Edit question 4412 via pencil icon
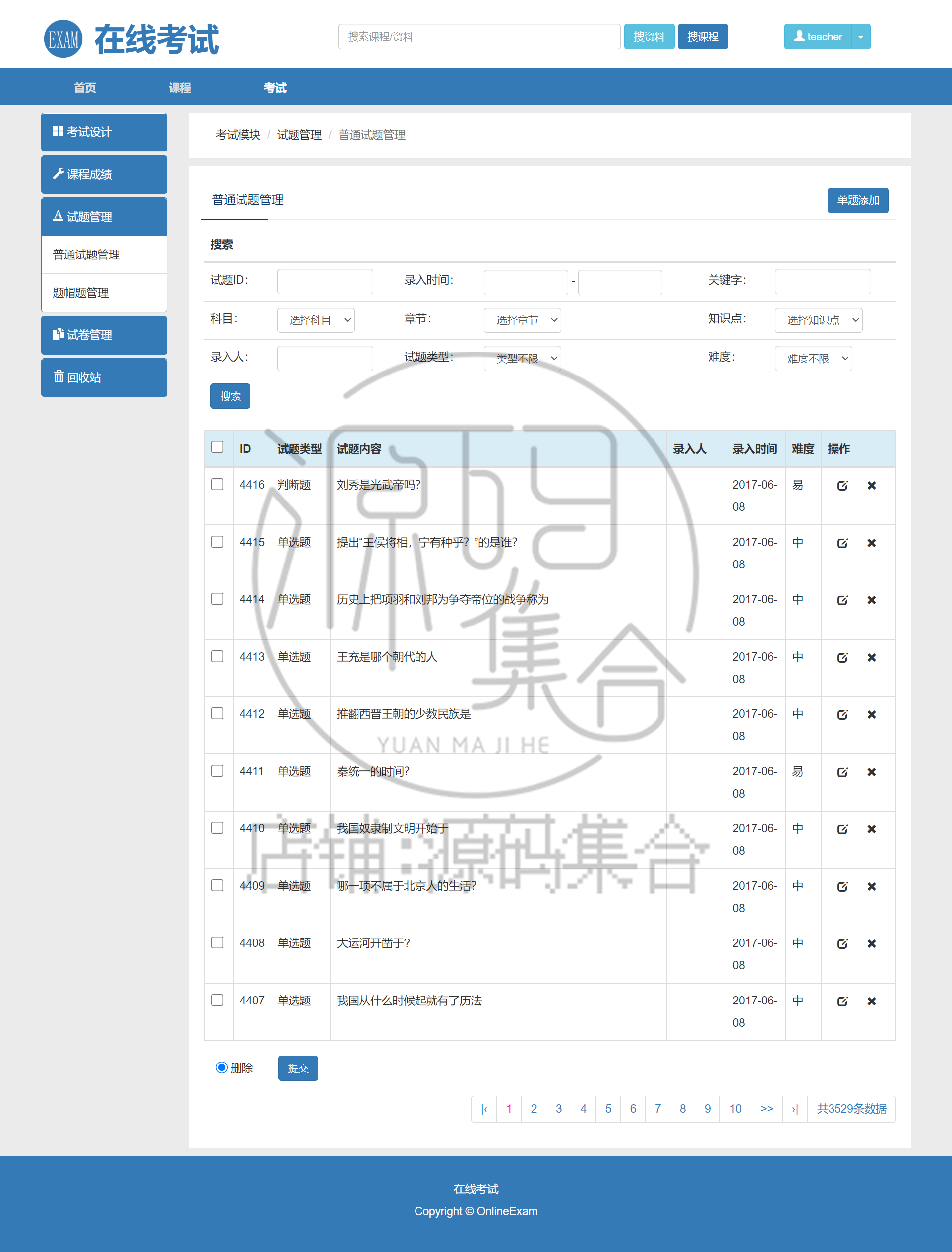The image size is (952, 1252). coord(842,715)
